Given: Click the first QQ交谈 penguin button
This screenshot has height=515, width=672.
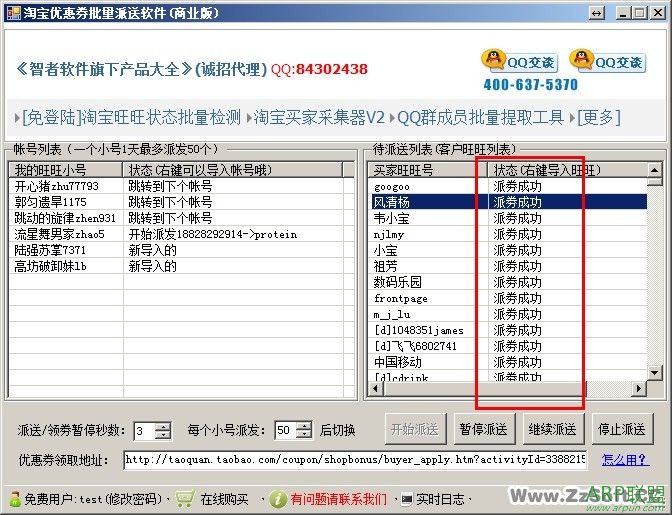Looking at the screenshot, I should pyautogui.click(x=519, y=61).
